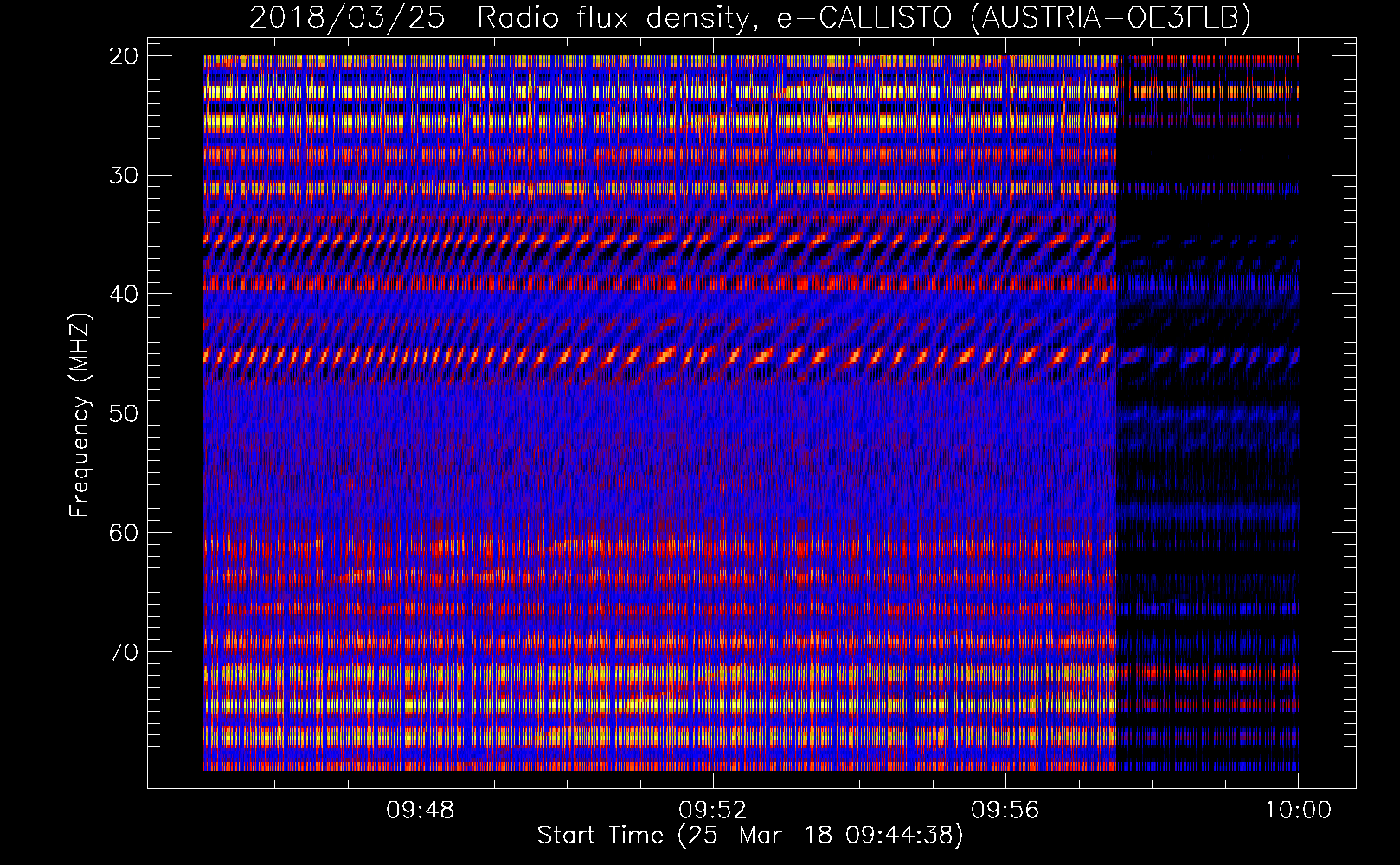Click the 'Start Time (25-Mar-18 09:44:38)' label

coord(750,836)
